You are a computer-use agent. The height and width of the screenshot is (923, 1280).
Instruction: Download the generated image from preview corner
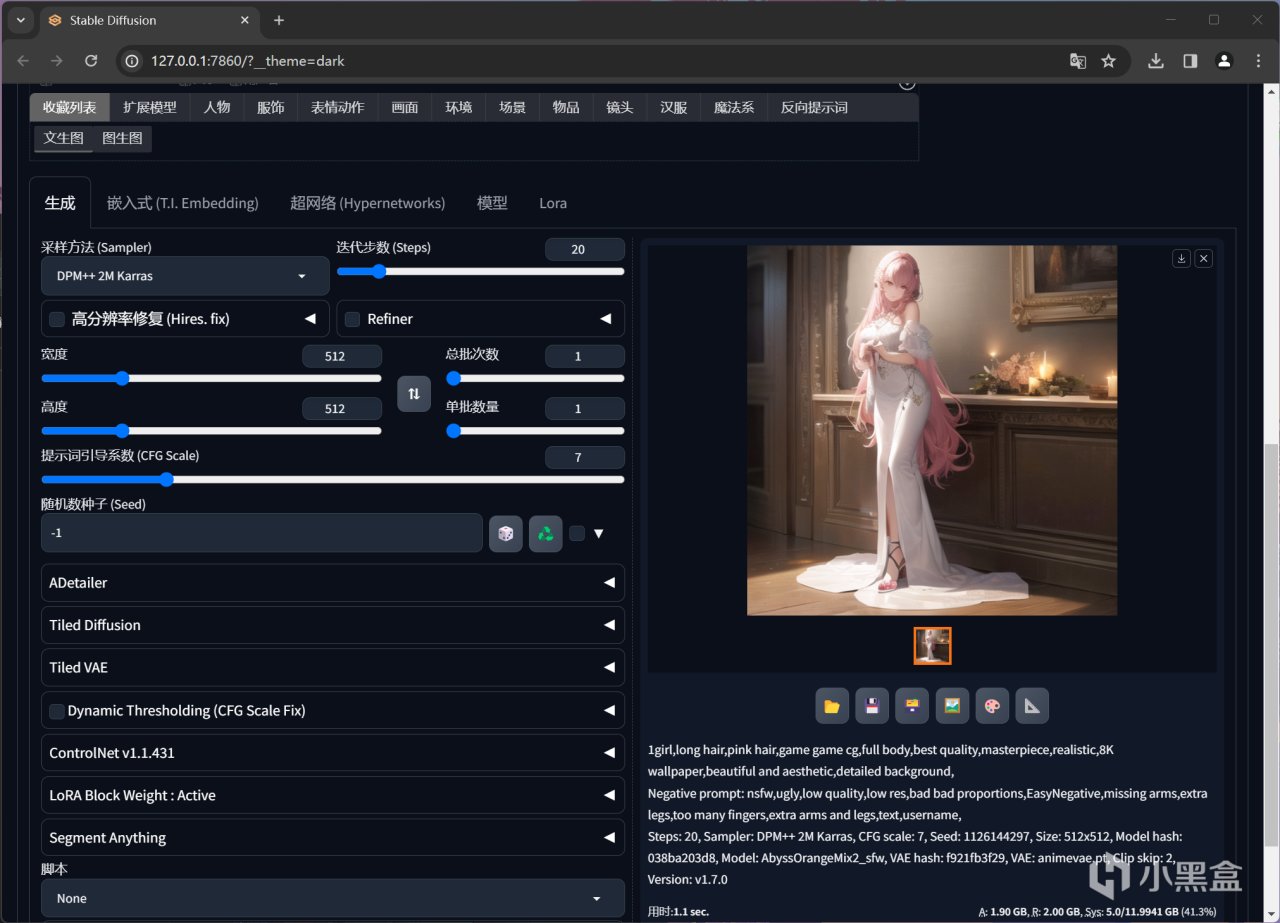tap(1181, 258)
